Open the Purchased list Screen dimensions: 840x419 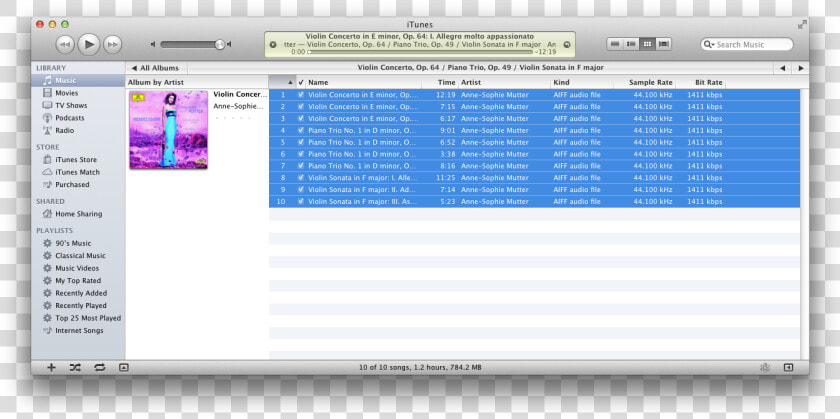72,184
